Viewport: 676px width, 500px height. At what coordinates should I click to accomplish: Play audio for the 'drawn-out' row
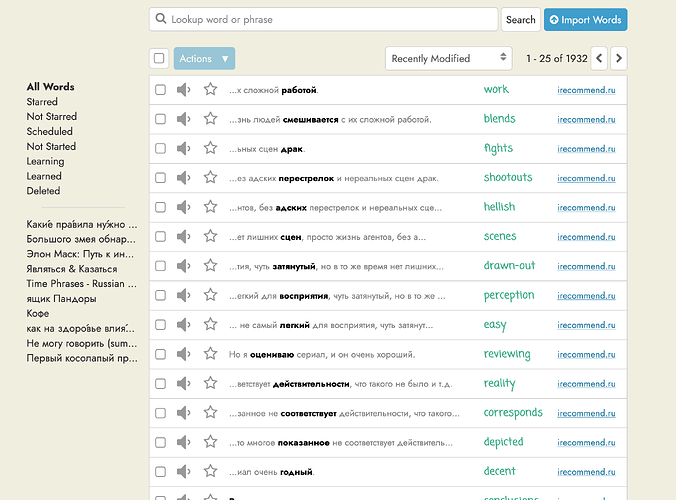(183, 266)
